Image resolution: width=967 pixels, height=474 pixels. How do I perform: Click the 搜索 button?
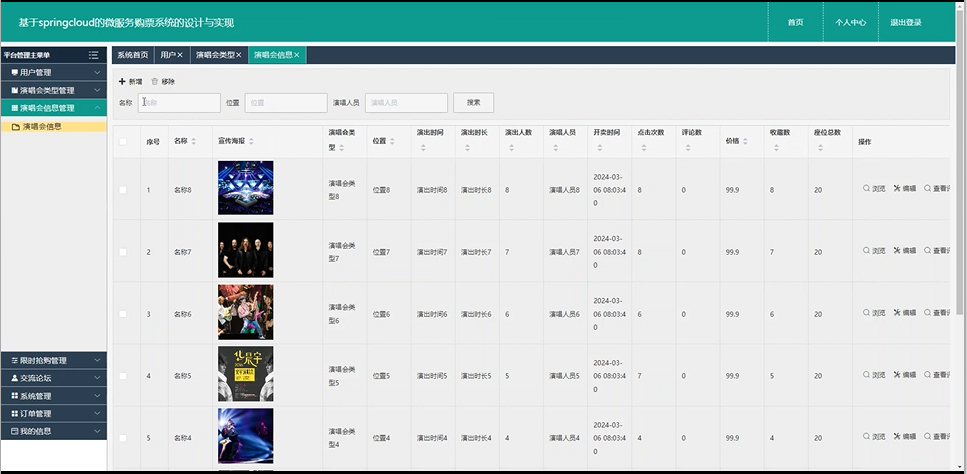(x=473, y=102)
